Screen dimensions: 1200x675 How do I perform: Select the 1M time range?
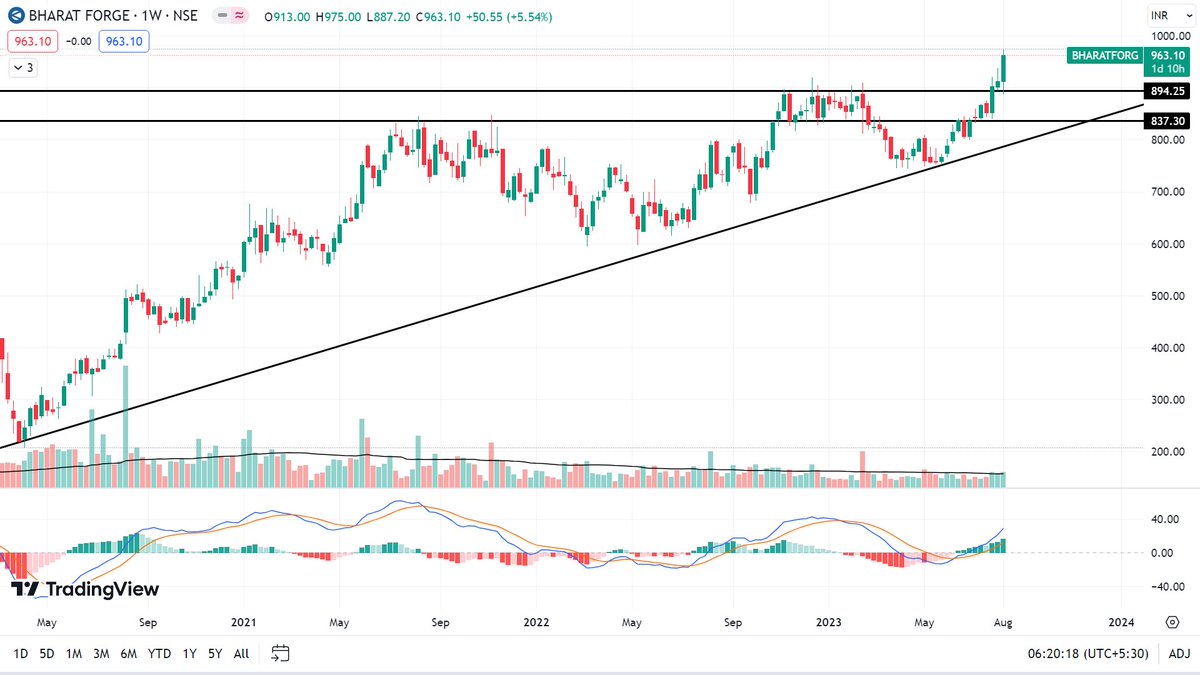(74, 653)
